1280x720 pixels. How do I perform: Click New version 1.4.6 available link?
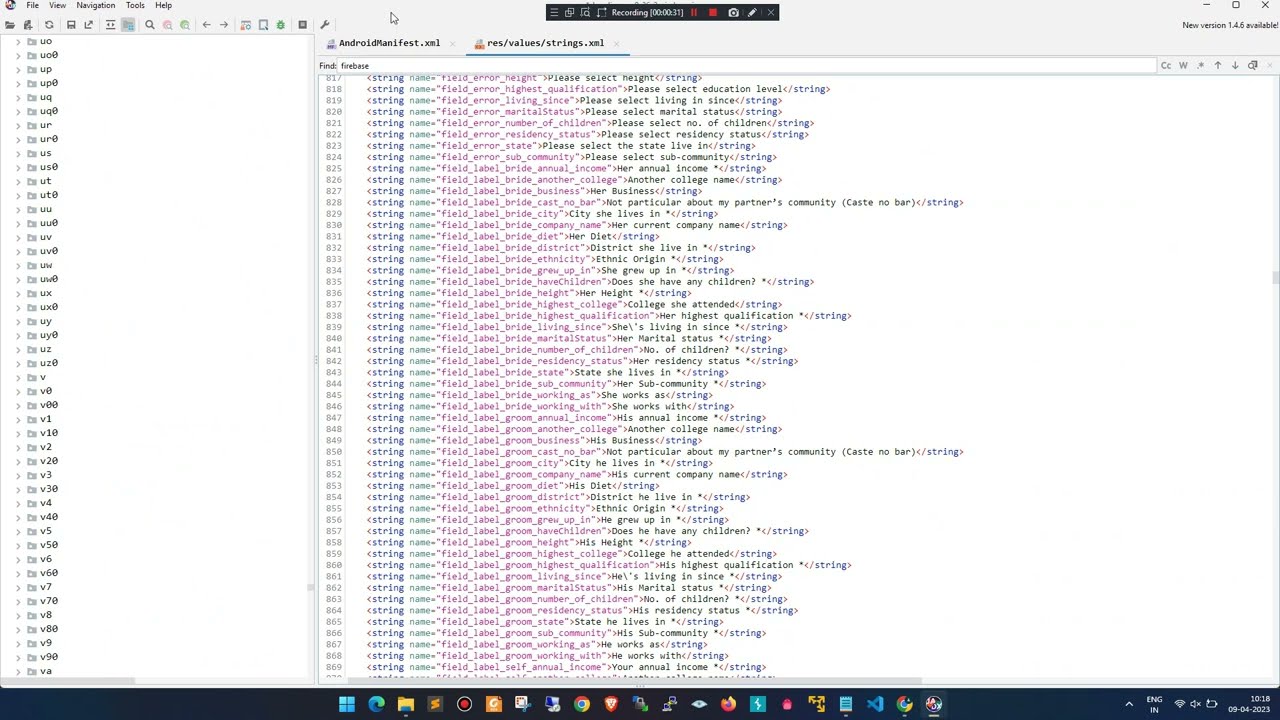(1230, 25)
